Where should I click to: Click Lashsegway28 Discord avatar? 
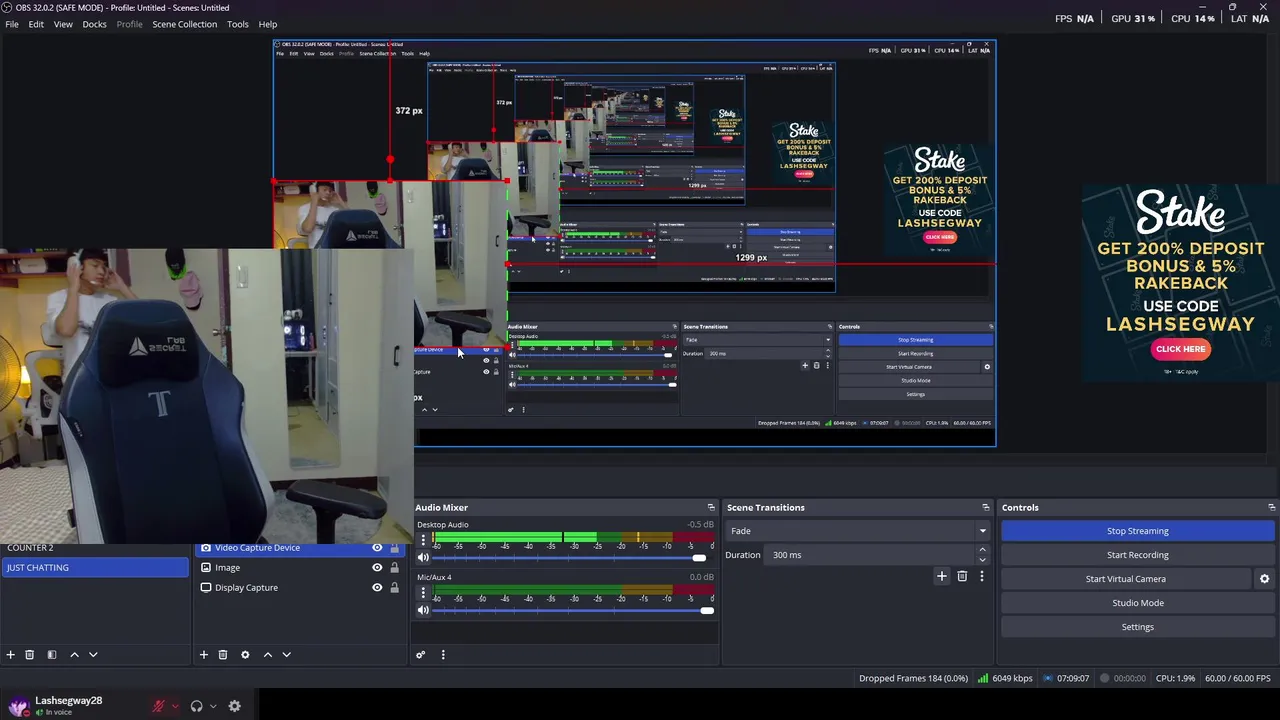(x=17, y=705)
